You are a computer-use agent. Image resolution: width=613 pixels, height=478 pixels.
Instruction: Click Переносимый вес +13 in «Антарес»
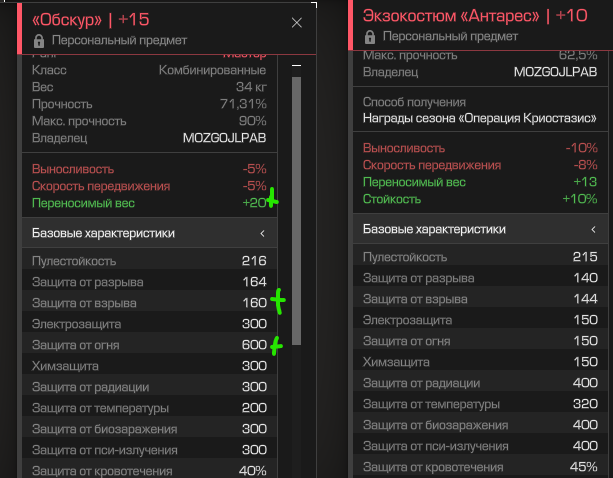[480, 182]
